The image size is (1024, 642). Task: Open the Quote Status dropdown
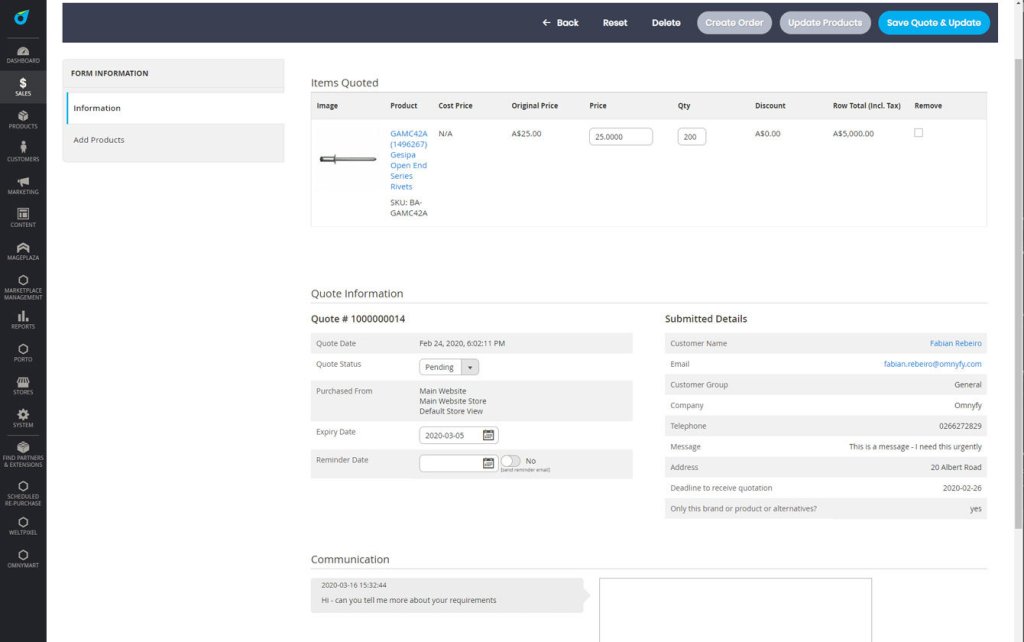(x=449, y=367)
